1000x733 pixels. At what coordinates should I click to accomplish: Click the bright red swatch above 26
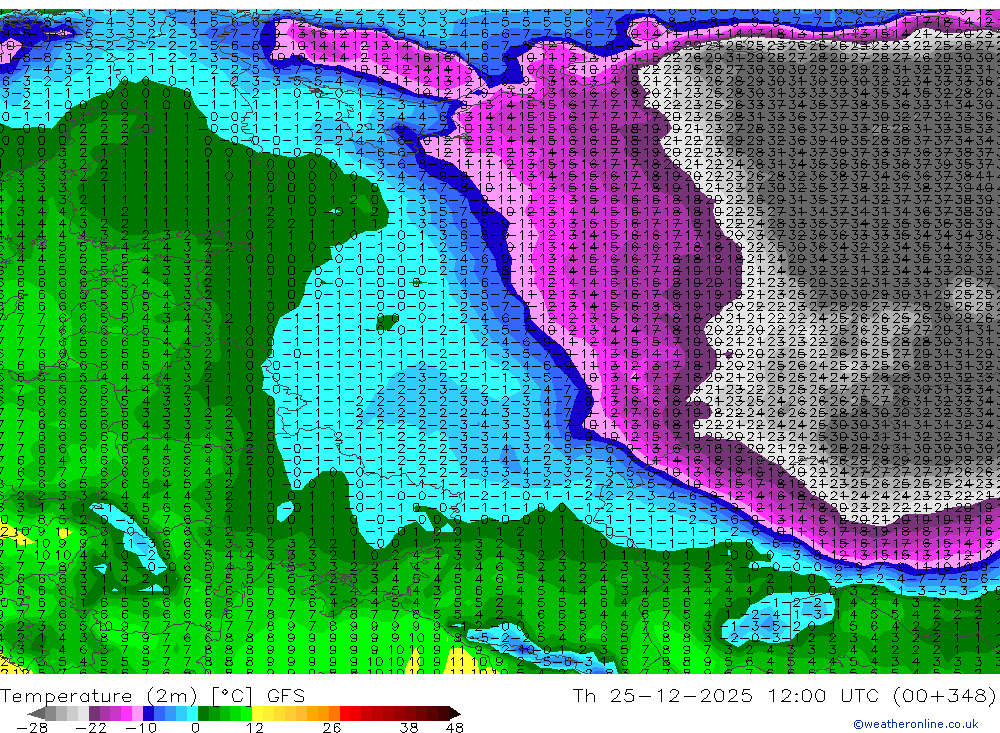point(345,713)
